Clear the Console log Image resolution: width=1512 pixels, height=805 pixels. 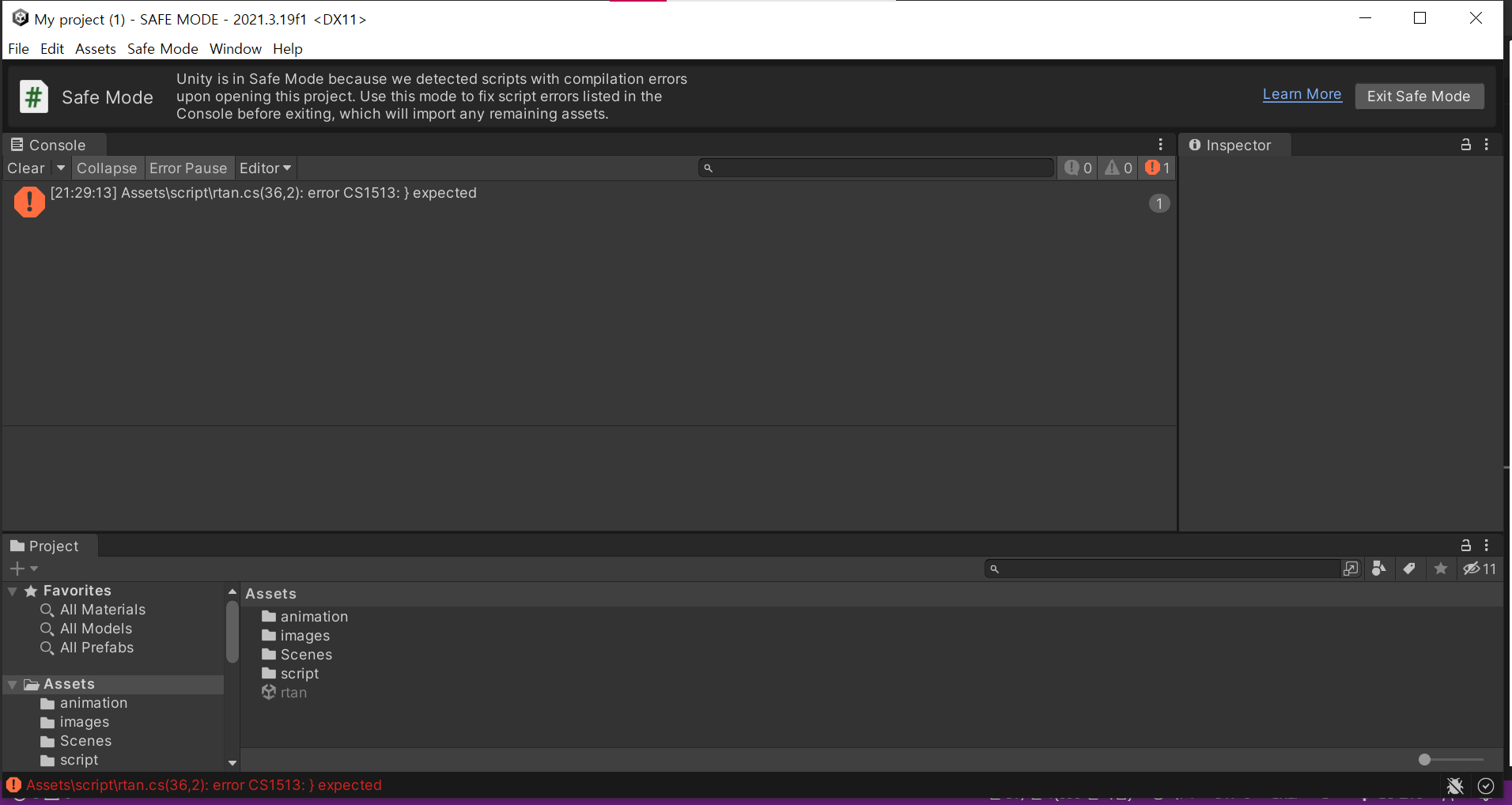[x=26, y=168]
